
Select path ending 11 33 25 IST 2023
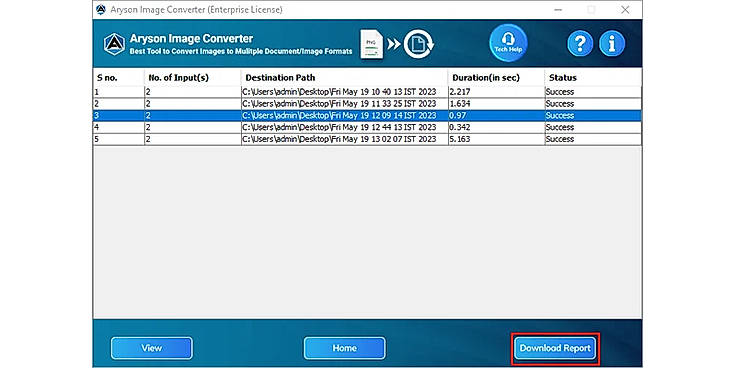[x=345, y=104]
